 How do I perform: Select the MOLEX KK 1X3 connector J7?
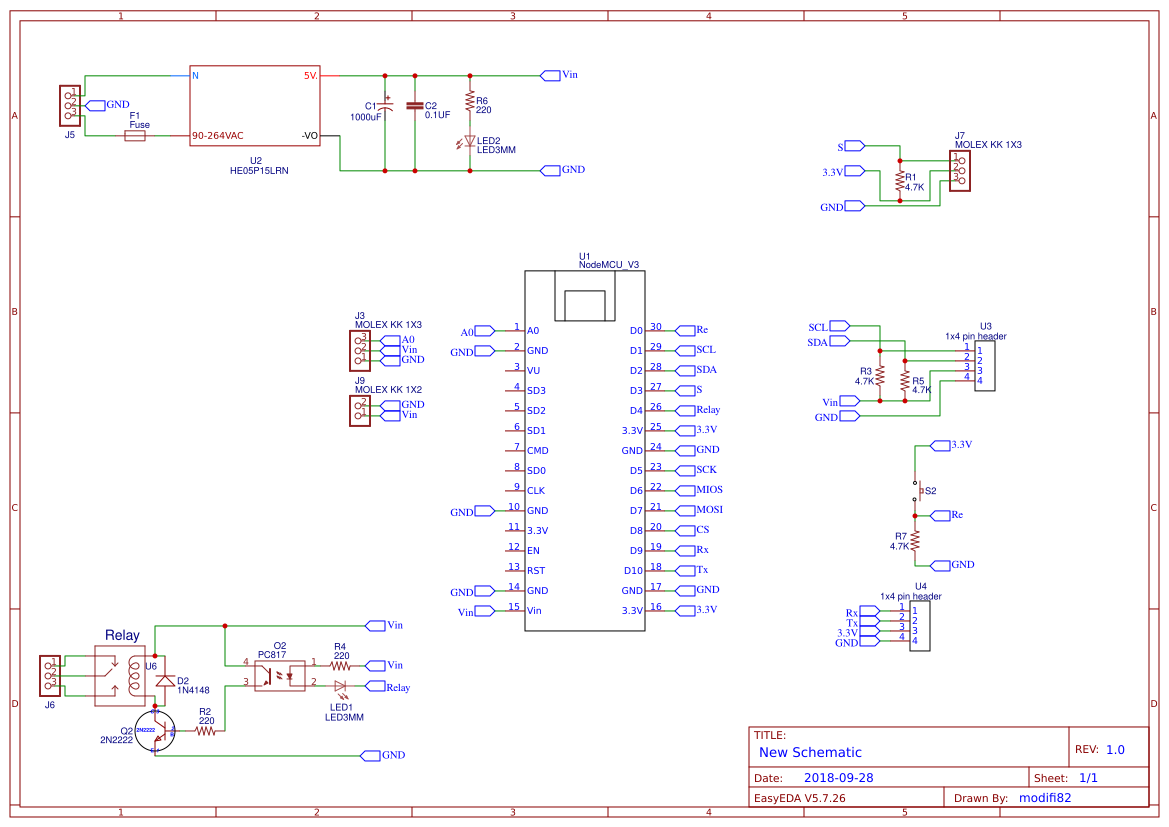[959, 171]
